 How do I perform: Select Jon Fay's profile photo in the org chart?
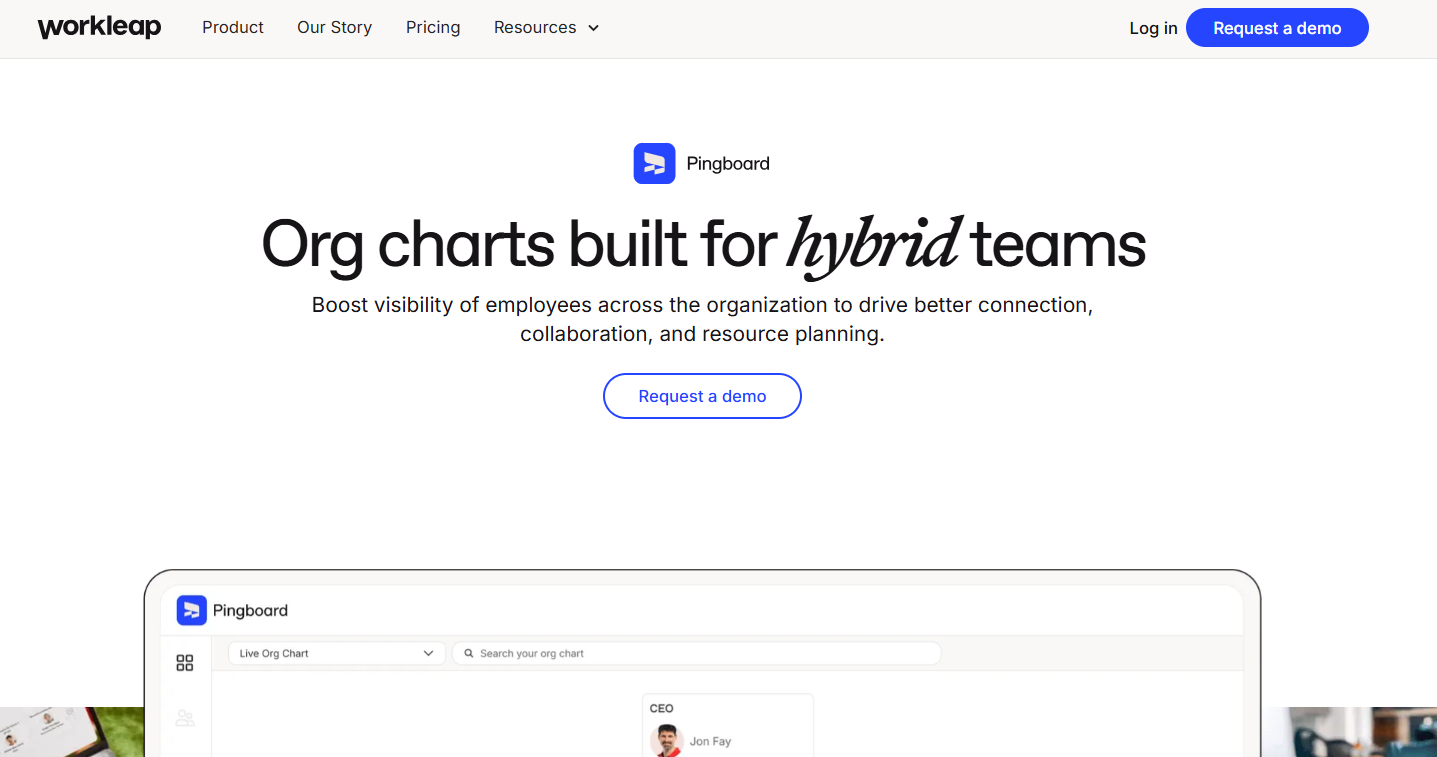click(667, 741)
